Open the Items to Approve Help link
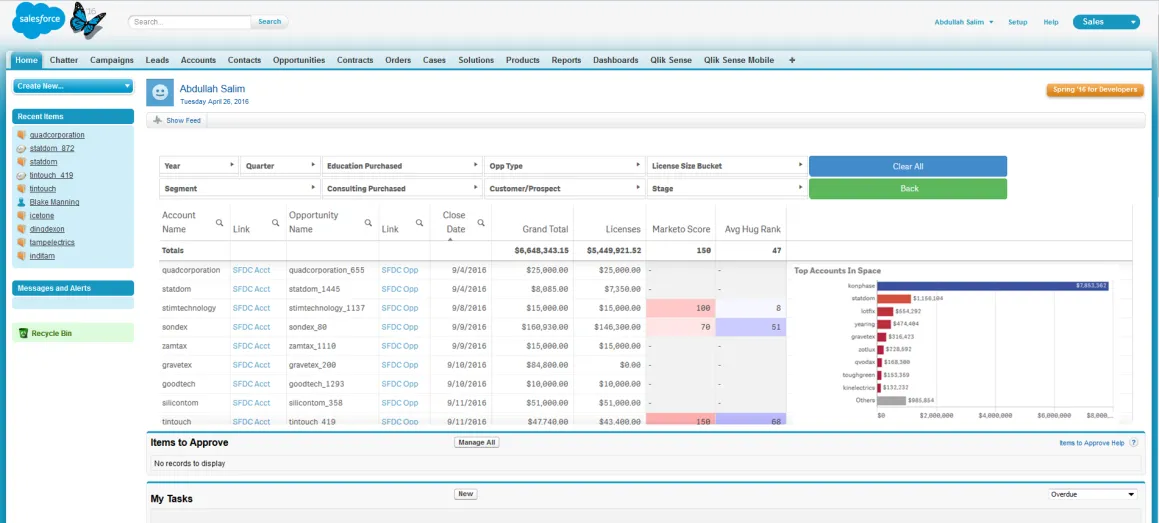 point(1092,443)
